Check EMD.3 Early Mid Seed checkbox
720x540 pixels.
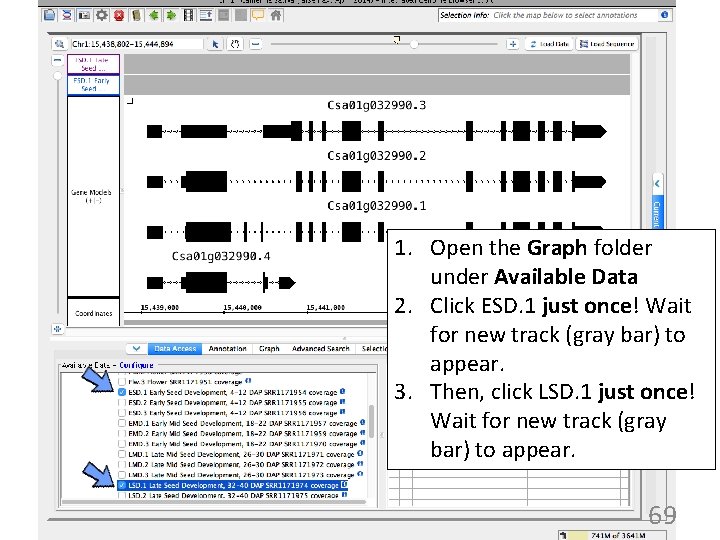click(x=122, y=444)
